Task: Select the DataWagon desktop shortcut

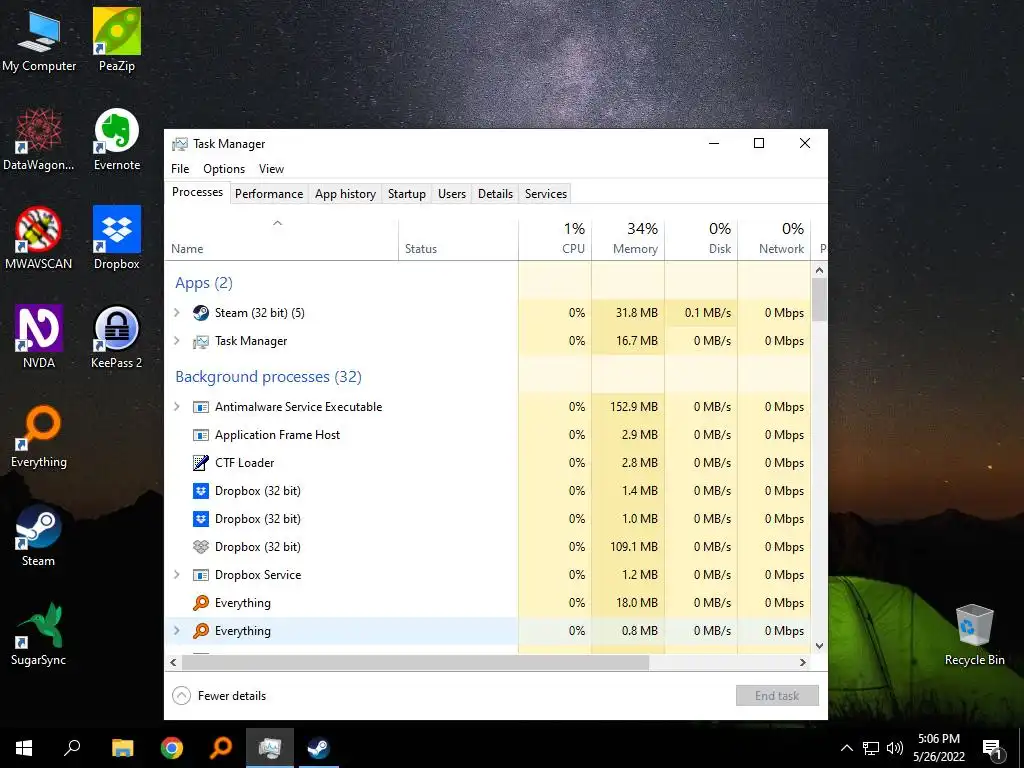Action: (39, 140)
